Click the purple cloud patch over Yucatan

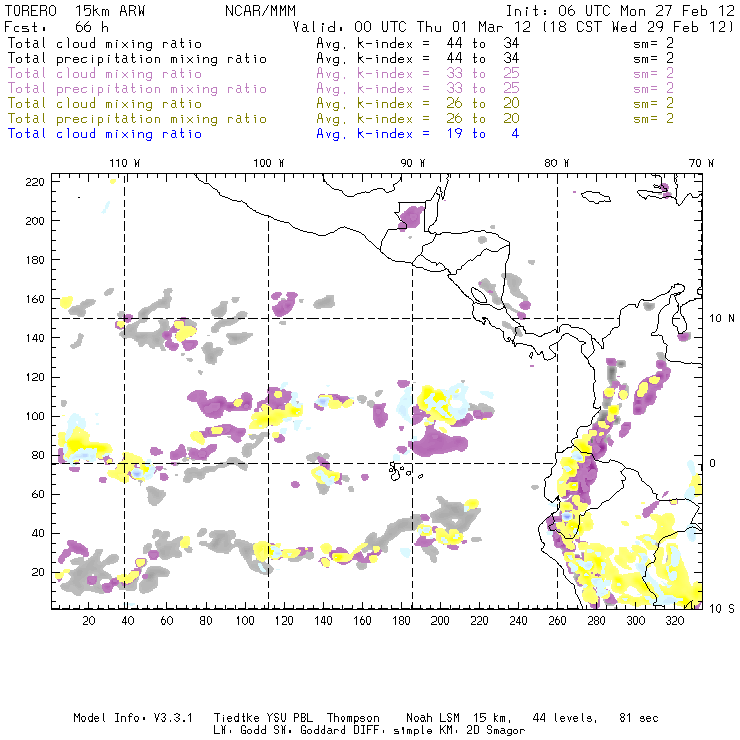pyautogui.click(x=410, y=216)
